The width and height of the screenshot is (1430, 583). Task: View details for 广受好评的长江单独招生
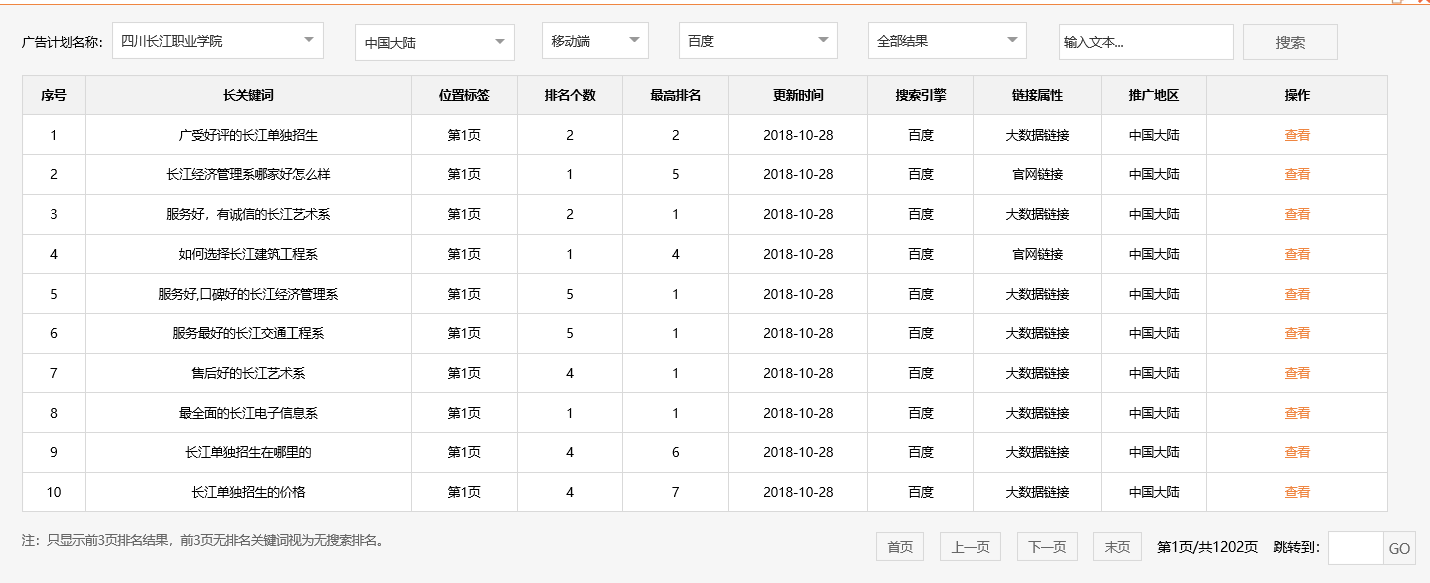pos(1296,134)
